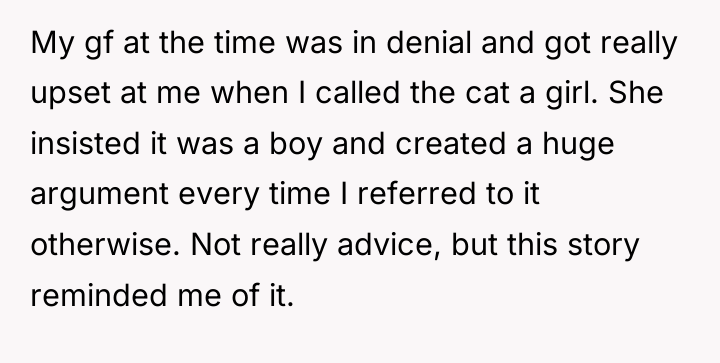Screen dimensions: 720x363
Task: Click the word "Not" beginning a sentence
Action: (x=215, y=244)
